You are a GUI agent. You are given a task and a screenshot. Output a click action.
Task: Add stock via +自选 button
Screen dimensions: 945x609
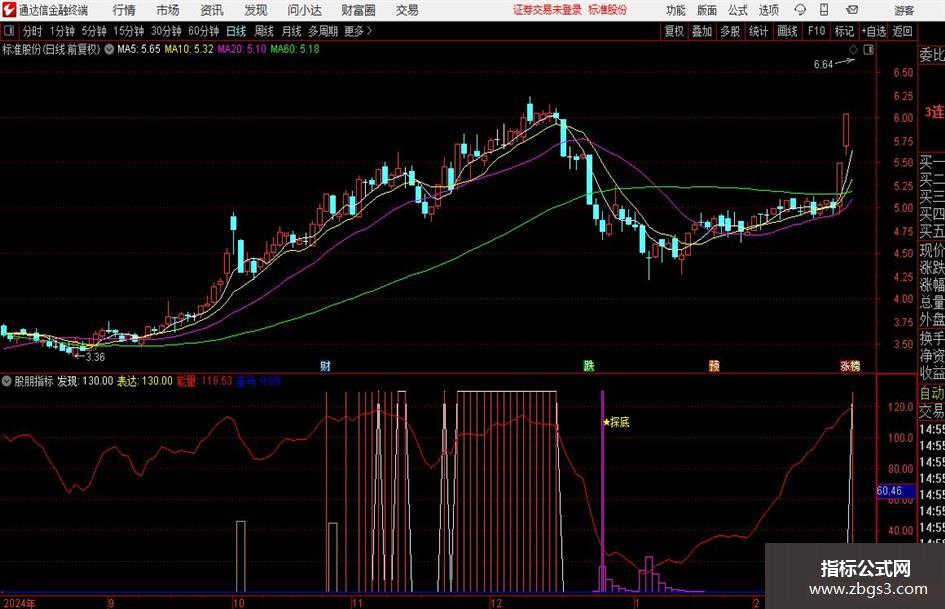click(x=873, y=31)
